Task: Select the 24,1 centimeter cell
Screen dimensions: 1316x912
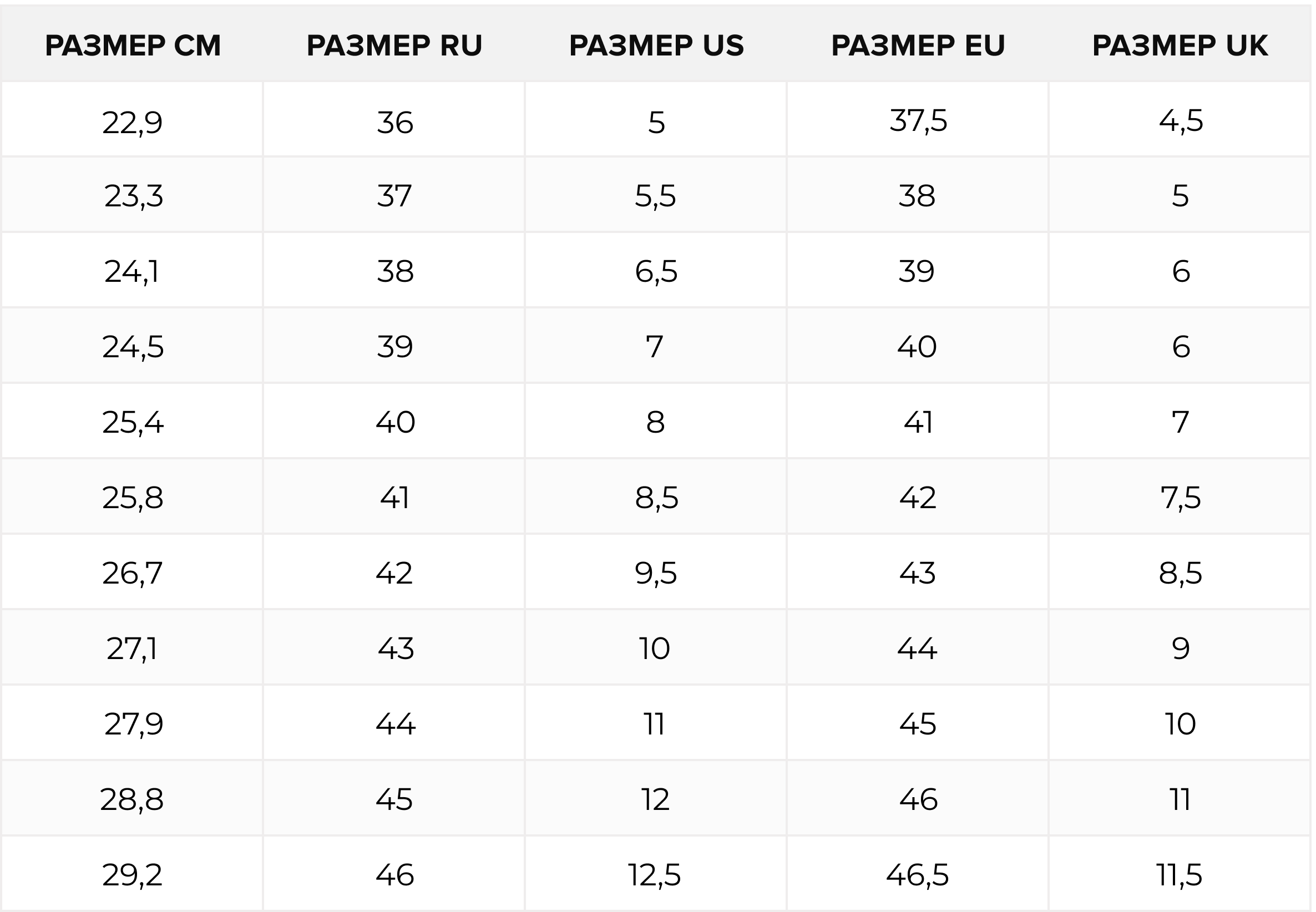Action: click(x=133, y=270)
